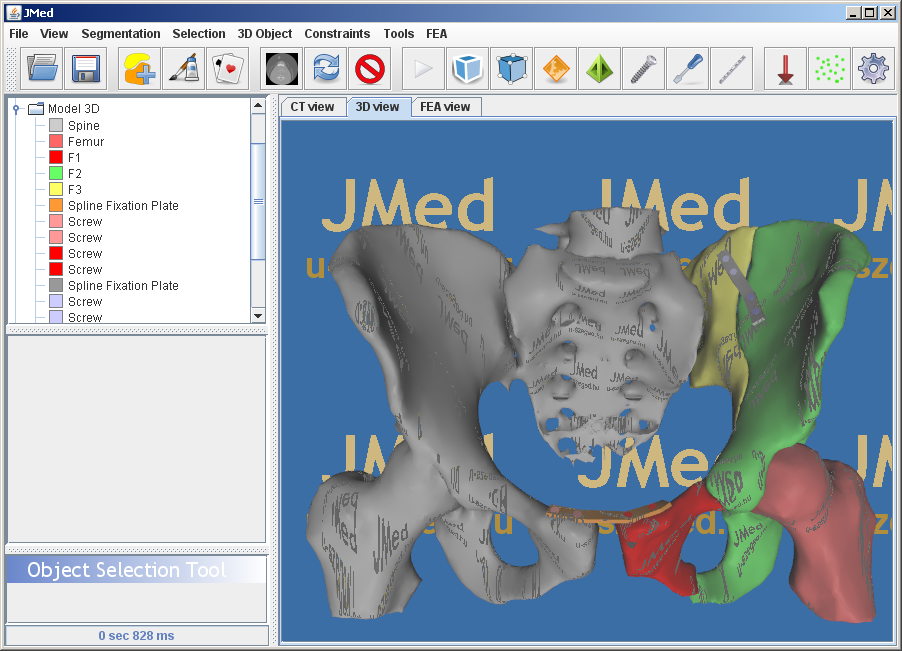Click the green pyramid toolbar icon
Image resolution: width=902 pixels, height=651 pixels.
click(x=599, y=69)
